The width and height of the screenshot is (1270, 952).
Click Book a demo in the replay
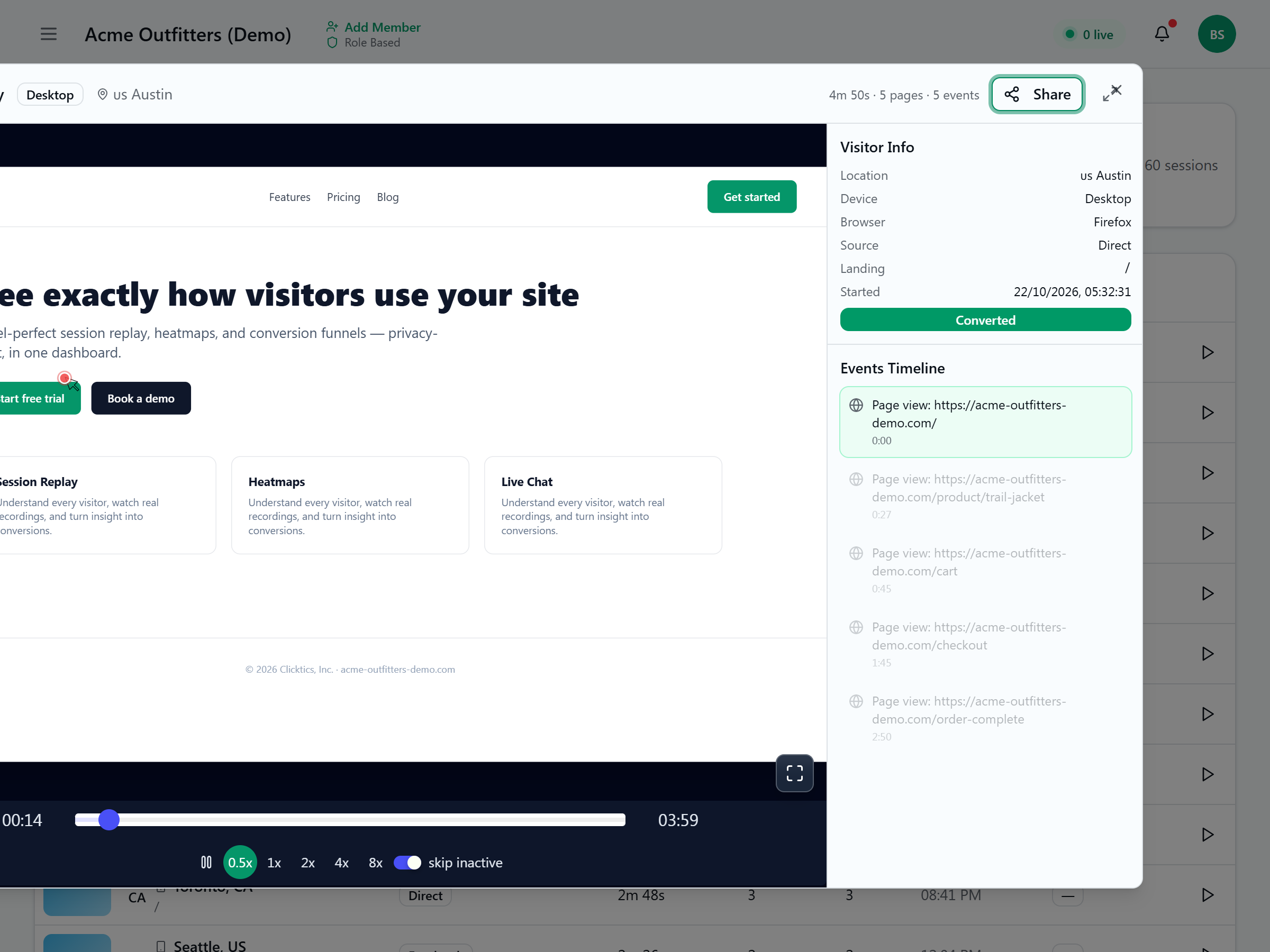(141, 398)
